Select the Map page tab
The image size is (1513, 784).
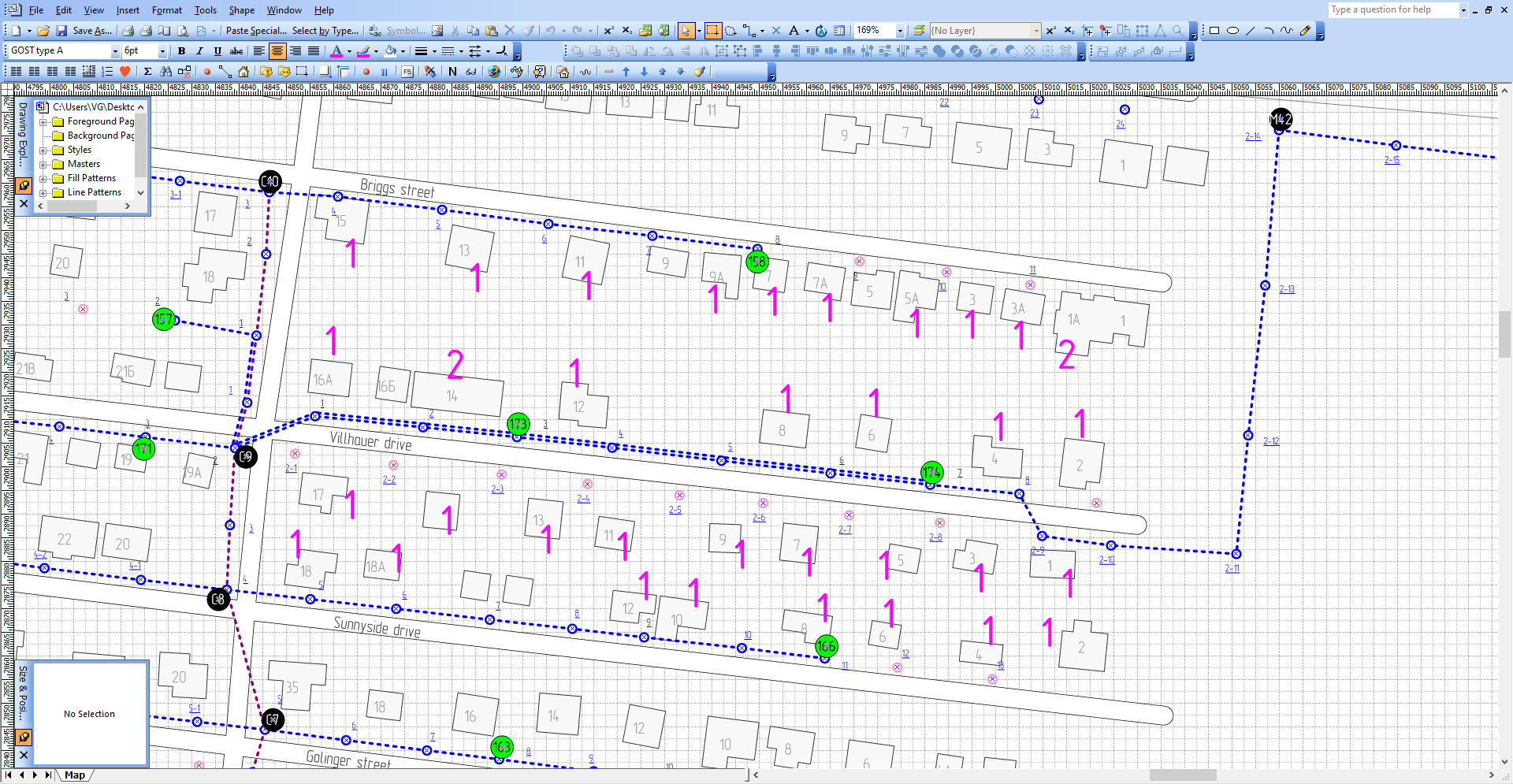75,775
